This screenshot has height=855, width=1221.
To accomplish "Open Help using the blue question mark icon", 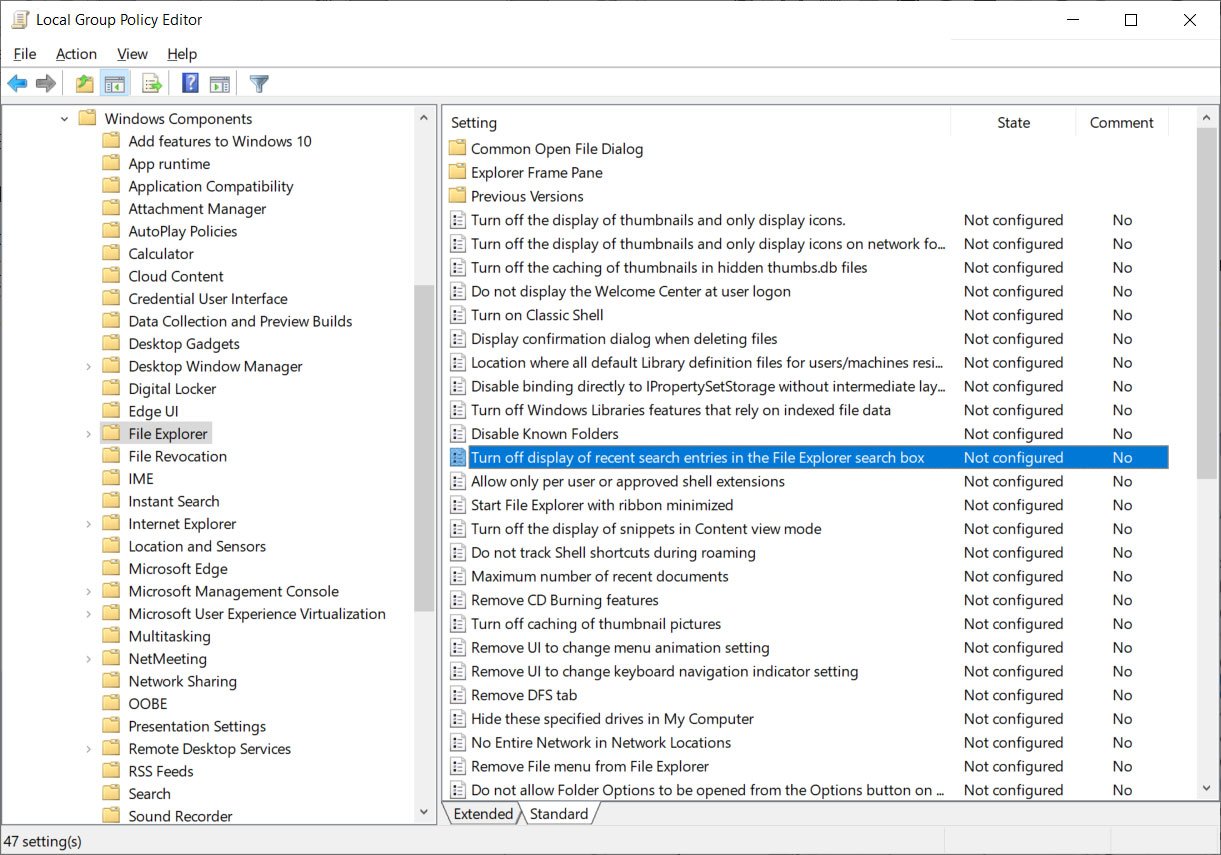I will 189,83.
